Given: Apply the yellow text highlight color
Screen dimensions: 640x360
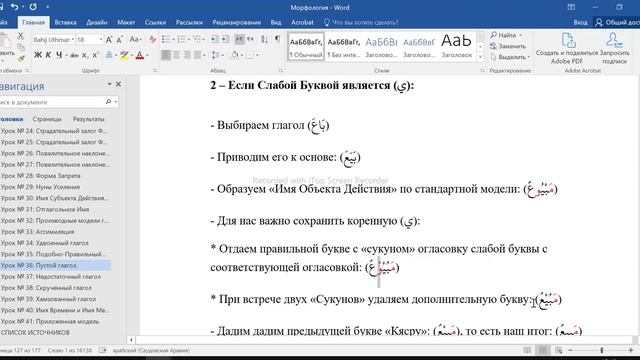Looking at the screenshot, I should (x=124, y=55).
